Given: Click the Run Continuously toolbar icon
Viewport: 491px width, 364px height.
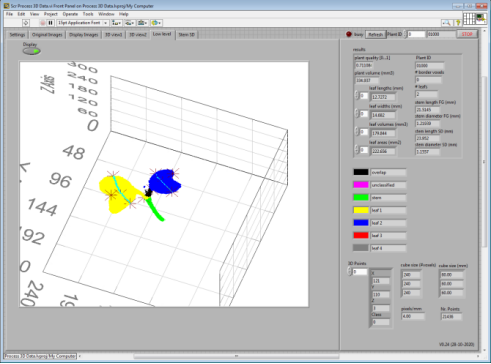Looking at the screenshot, I should [x=26, y=23].
